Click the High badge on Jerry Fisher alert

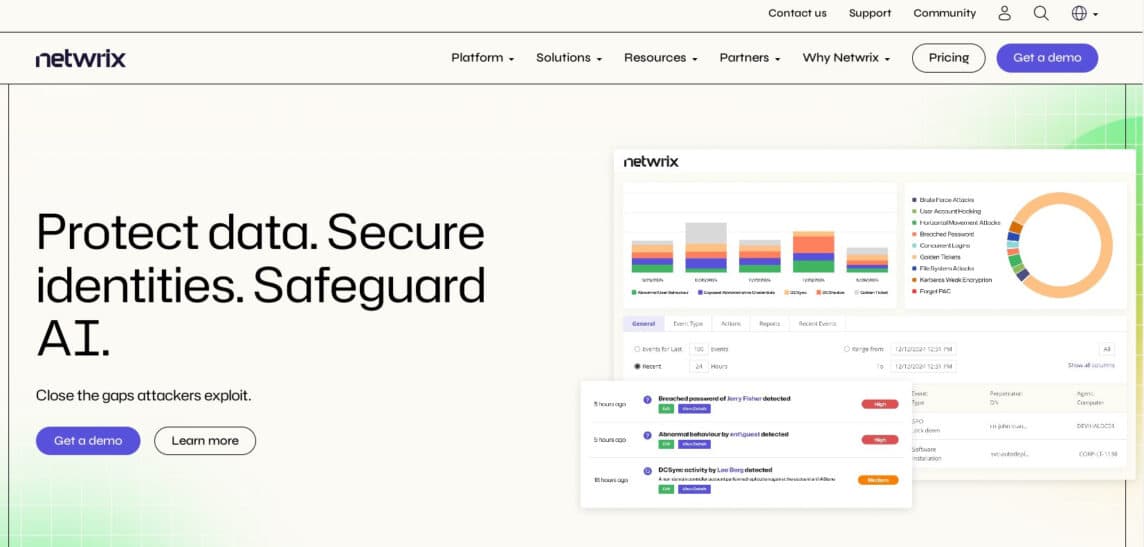[x=879, y=404]
